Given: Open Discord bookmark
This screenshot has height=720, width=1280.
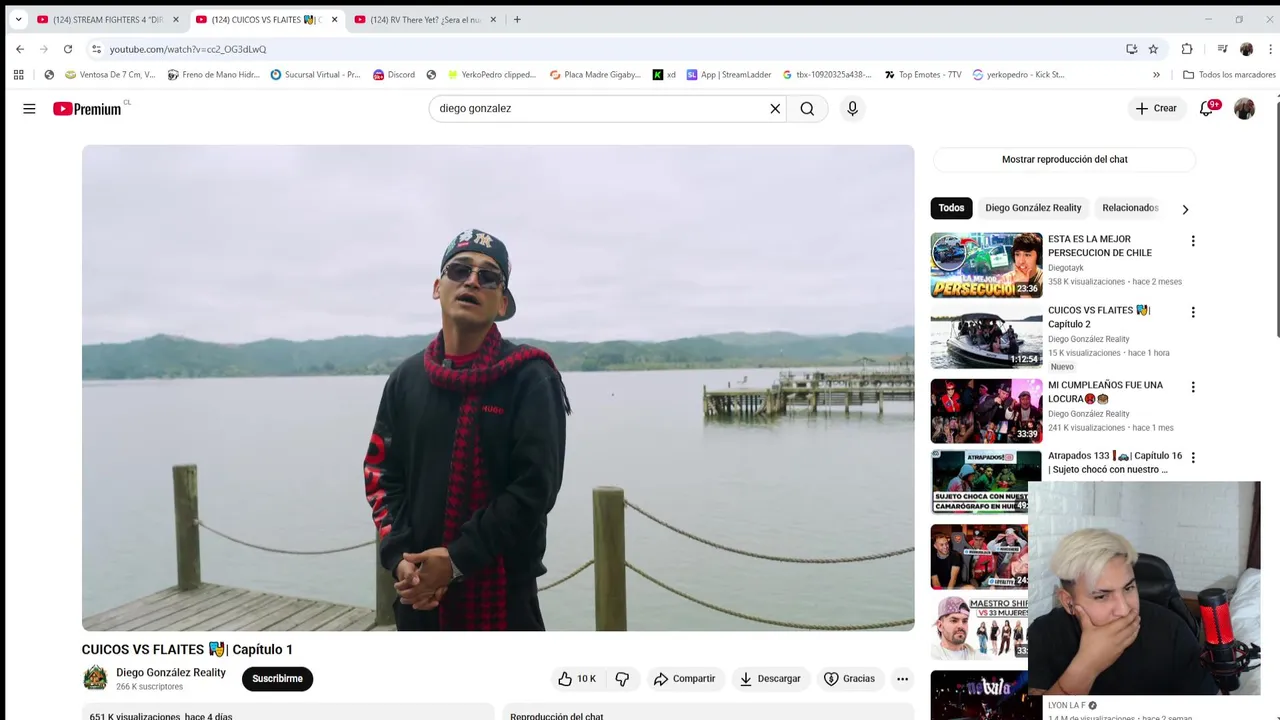Looking at the screenshot, I should [394, 75].
